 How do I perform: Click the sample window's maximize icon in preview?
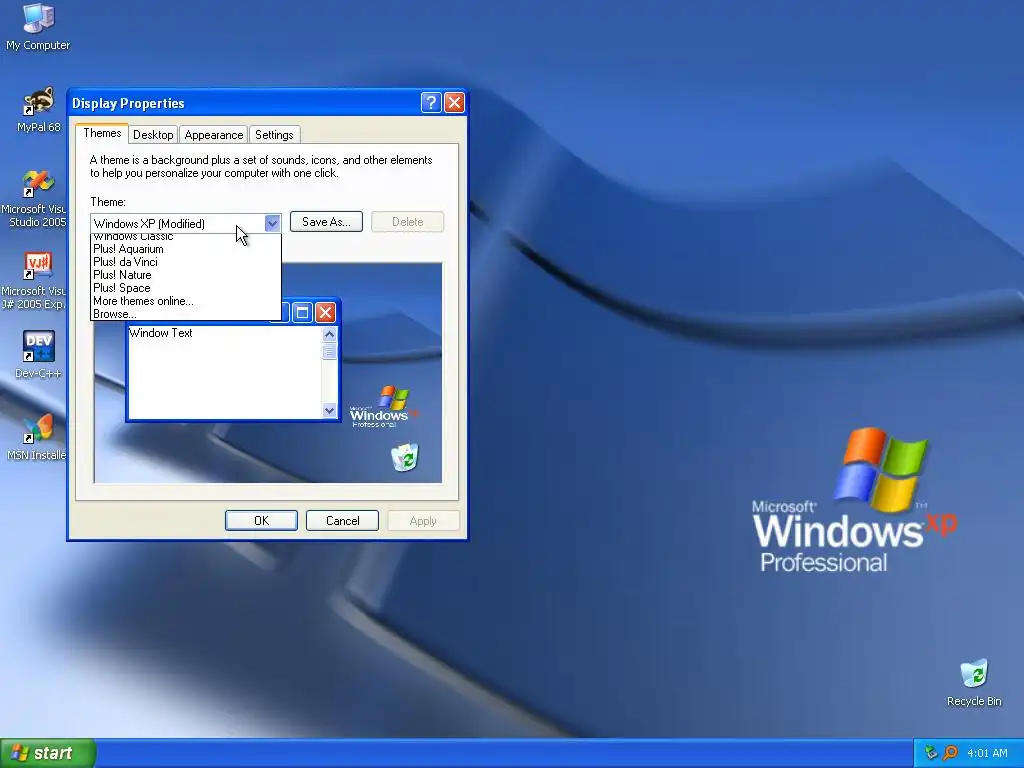click(x=302, y=312)
